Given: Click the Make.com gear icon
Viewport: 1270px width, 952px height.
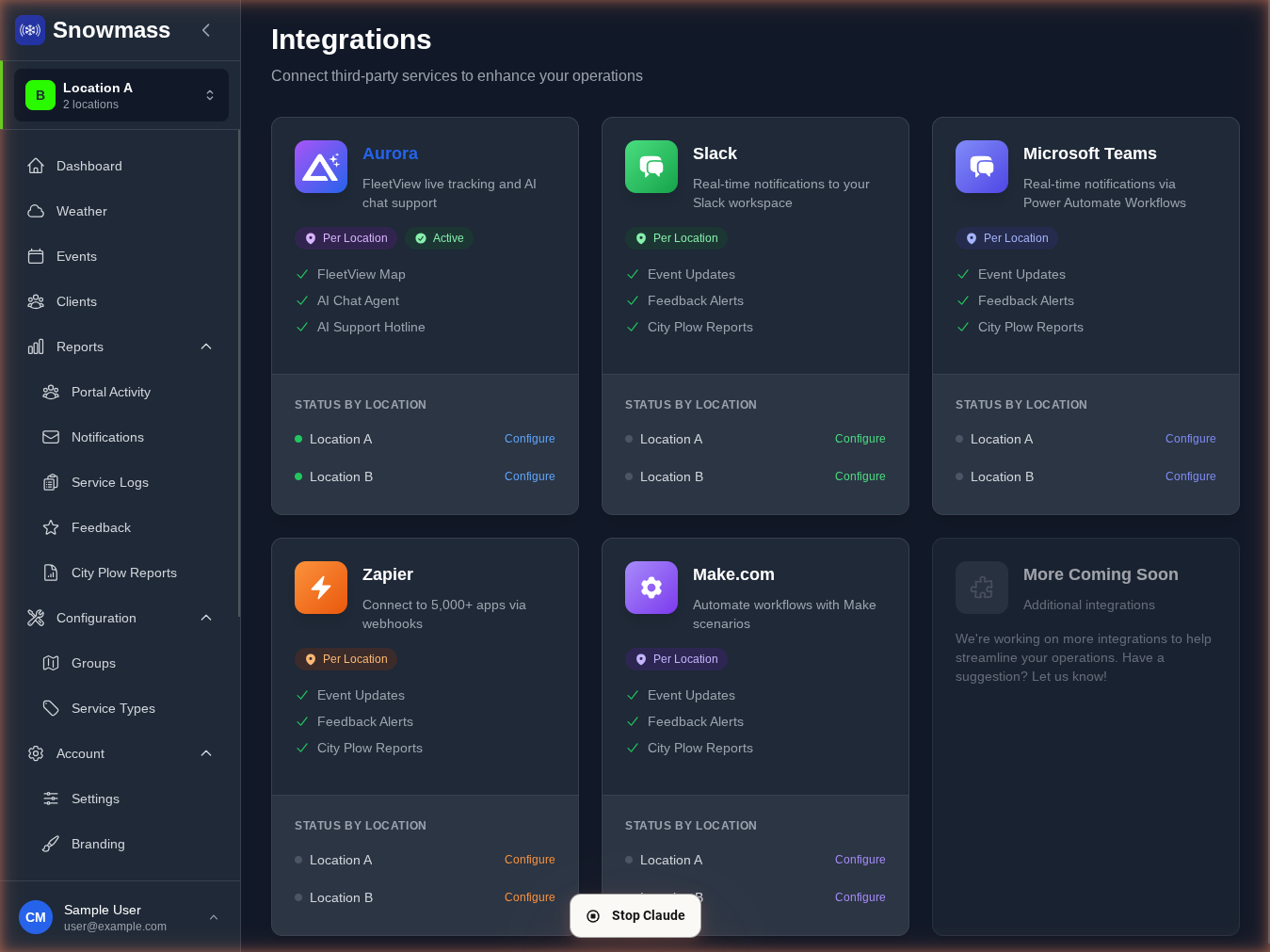Looking at the screenshot, I should 651,588.
